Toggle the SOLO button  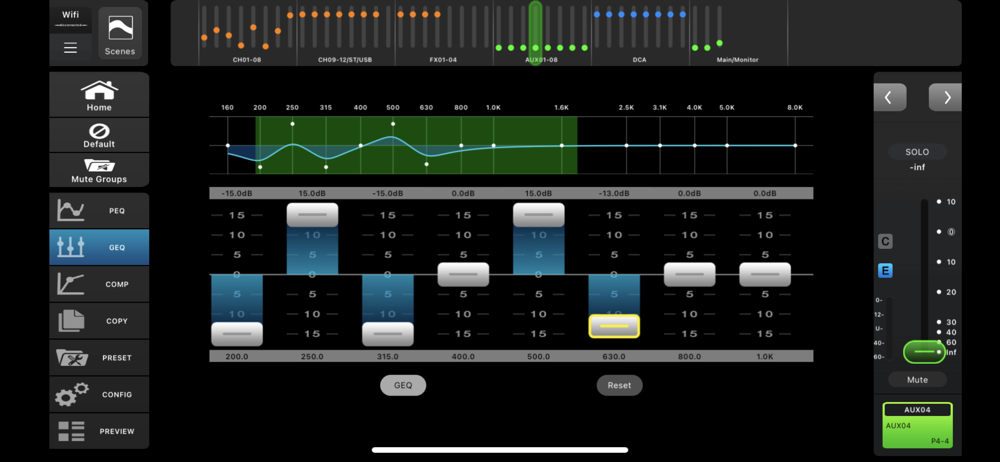point(917,152)
